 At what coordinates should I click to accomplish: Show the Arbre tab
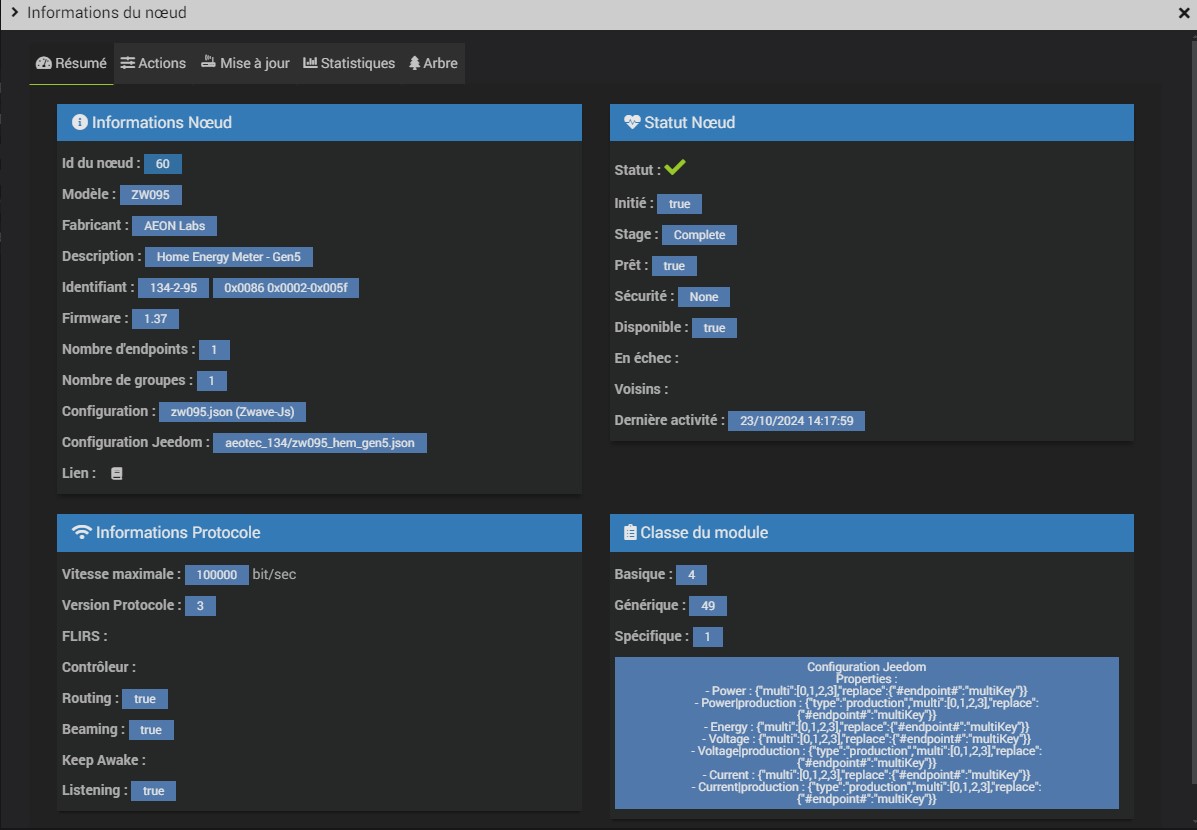pos(433,63)
